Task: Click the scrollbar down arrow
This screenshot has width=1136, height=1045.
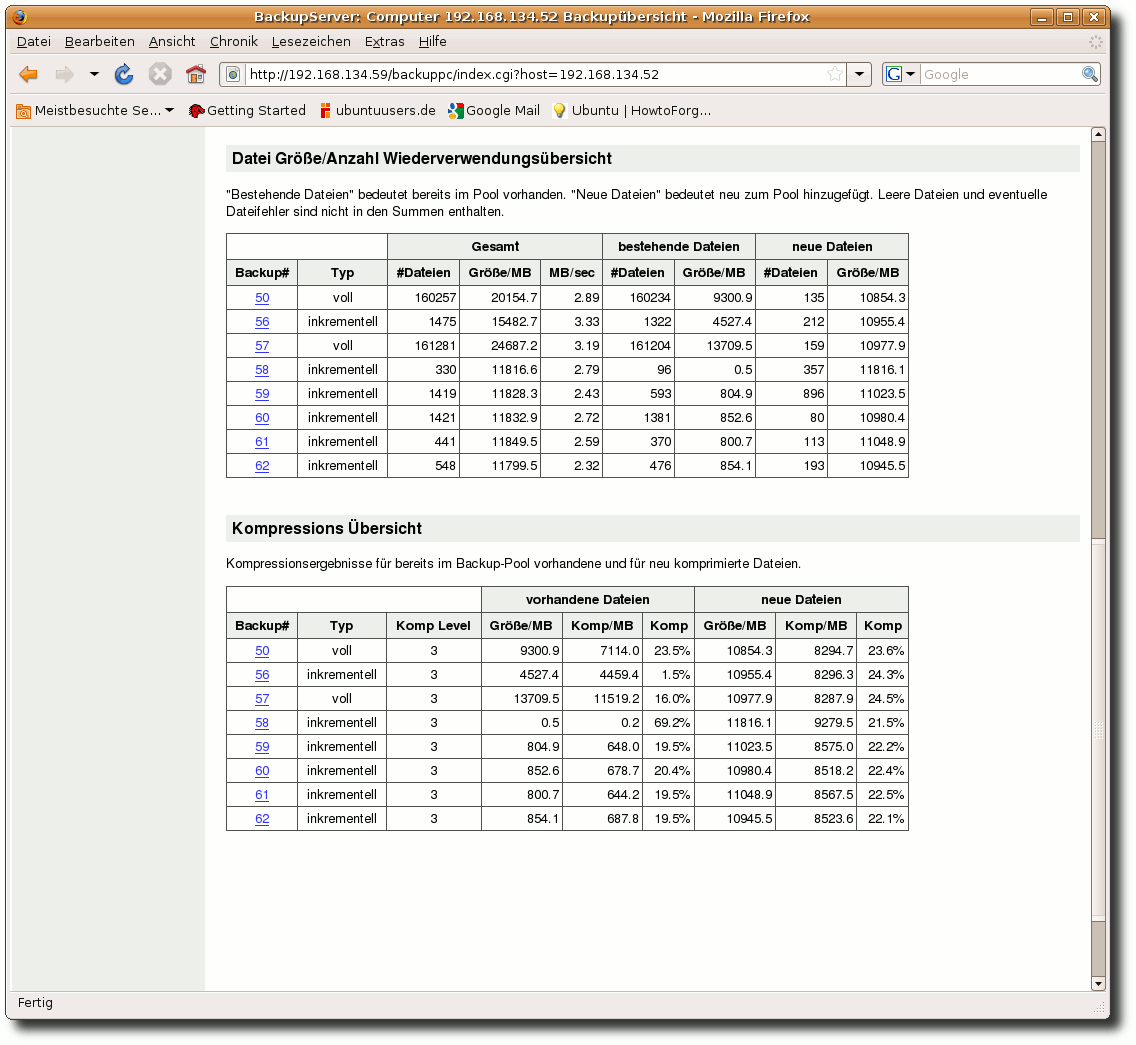Action: click(1098, 983)
